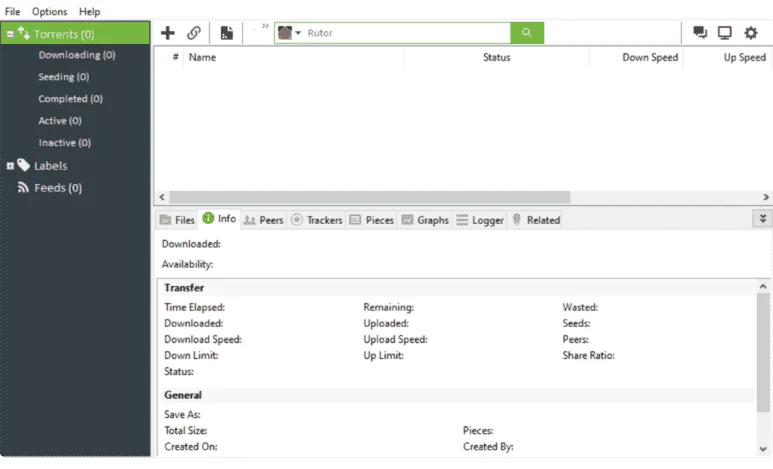Show Downloading (0) torrents
This screenshot has height=469, width=773.
[77, 55]
